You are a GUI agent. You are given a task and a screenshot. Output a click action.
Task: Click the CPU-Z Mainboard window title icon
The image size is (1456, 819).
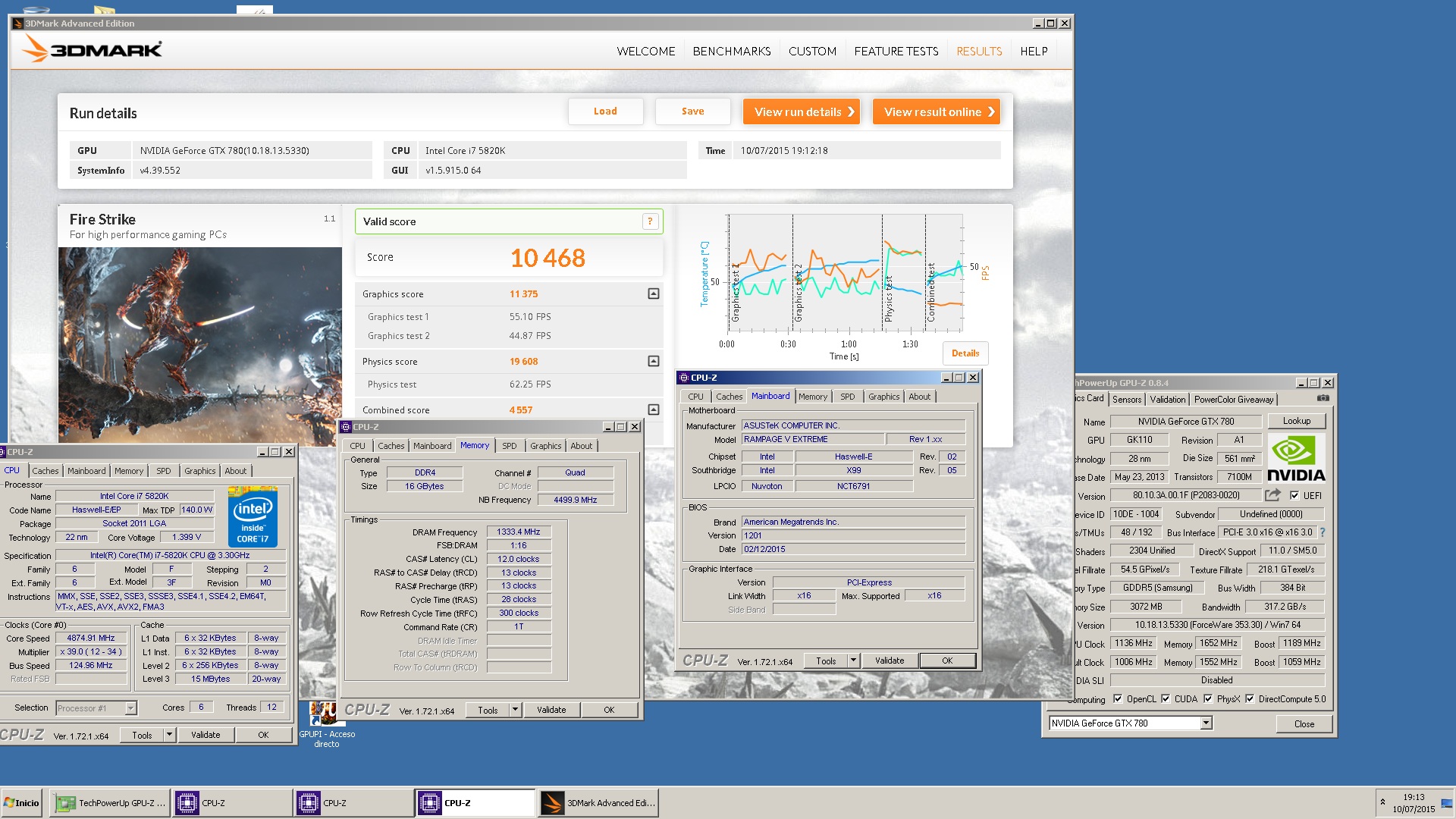tap(683, 378)
